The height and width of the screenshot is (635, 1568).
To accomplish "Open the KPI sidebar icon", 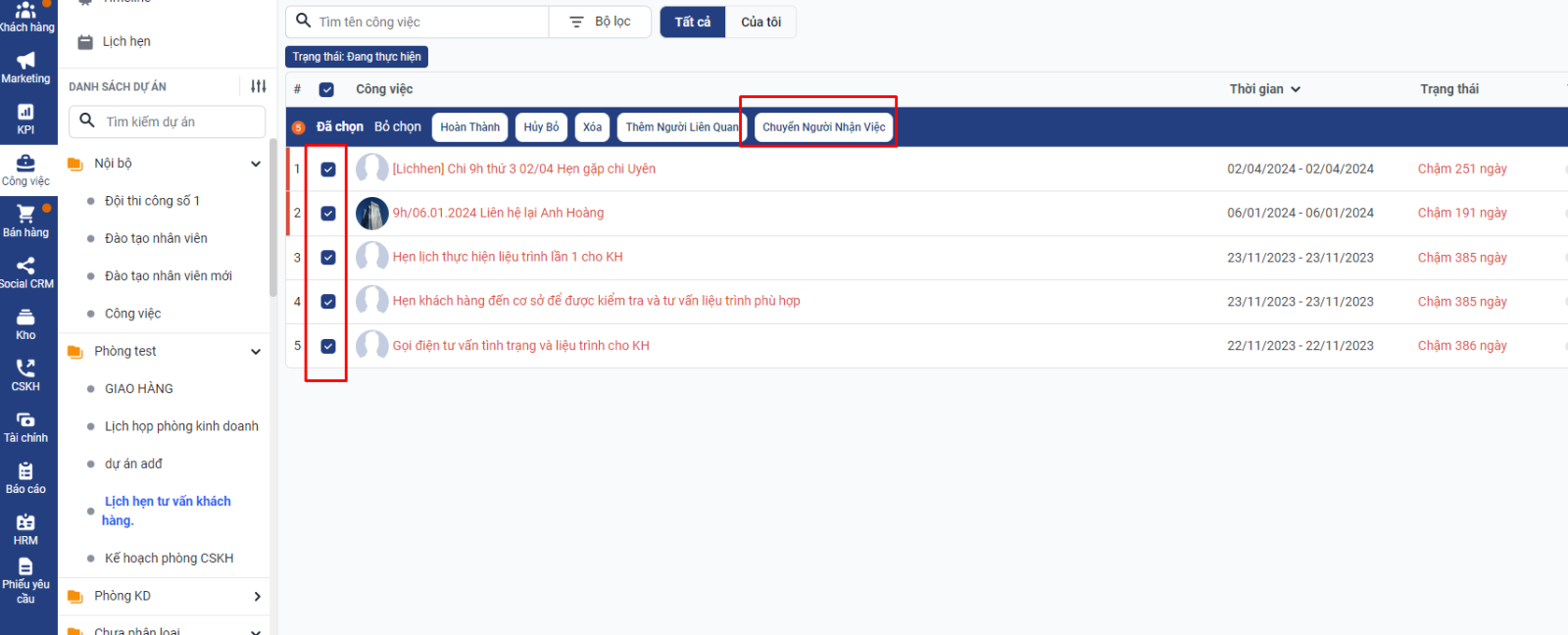I will coord(26,118).
